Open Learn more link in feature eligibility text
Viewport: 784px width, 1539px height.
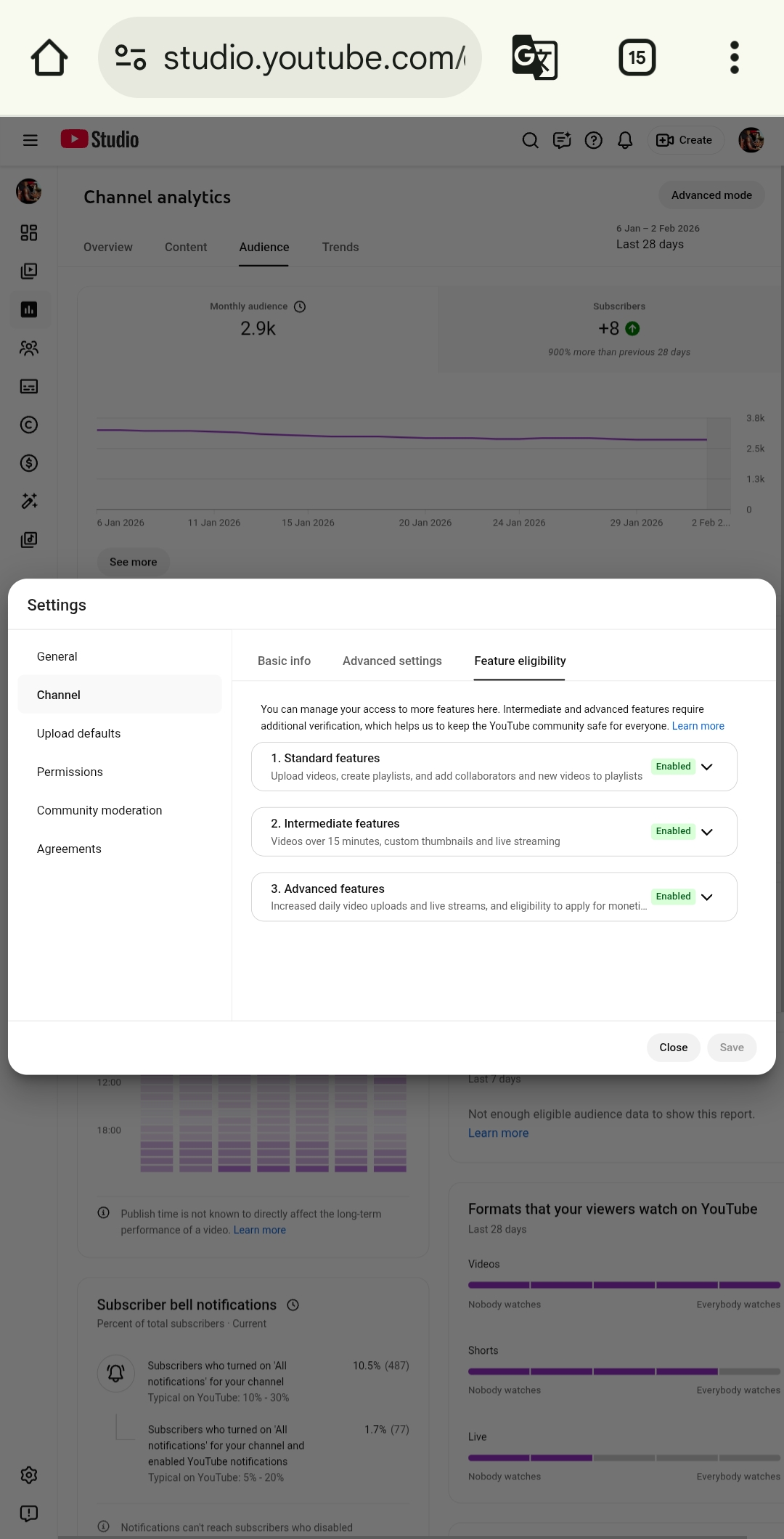pyautogui.click(x=698, y=726)
